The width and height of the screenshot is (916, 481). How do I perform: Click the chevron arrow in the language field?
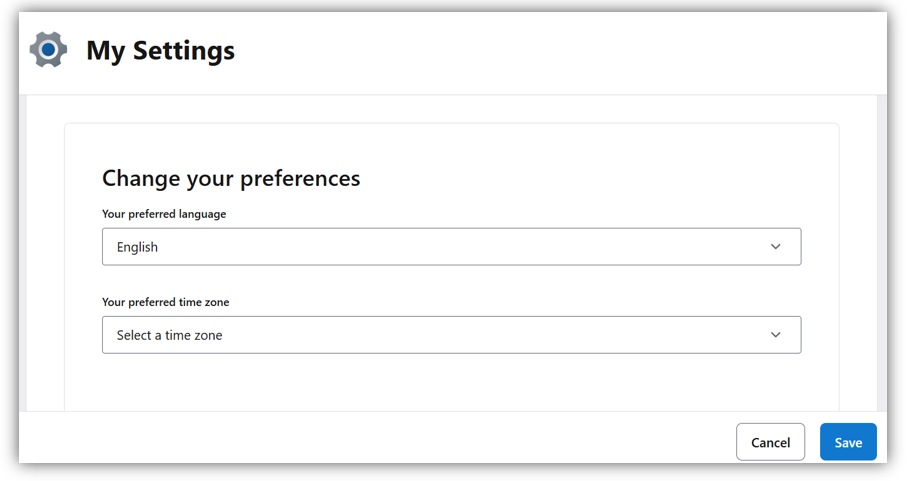pos(775,247)
